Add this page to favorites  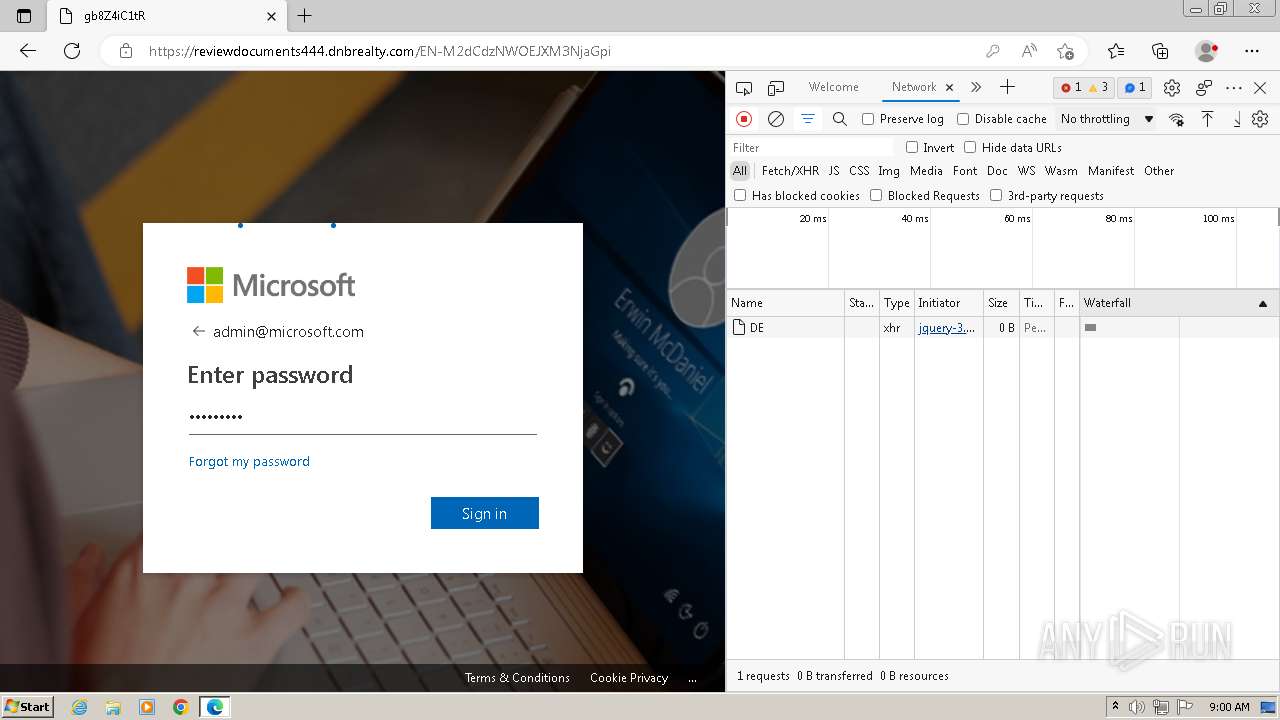click(x=1065, y=51)
